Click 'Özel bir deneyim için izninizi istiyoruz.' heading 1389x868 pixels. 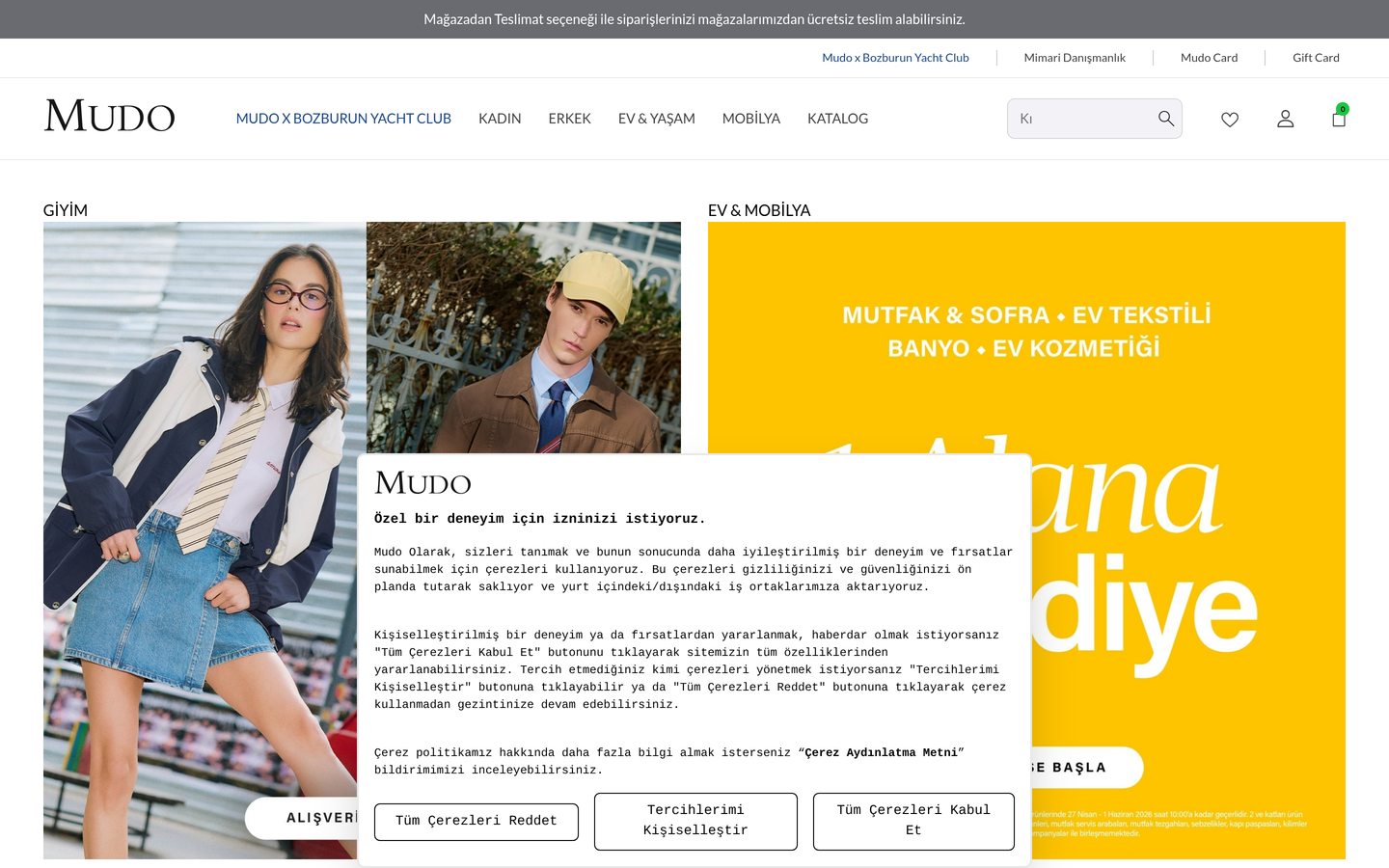tap(540, 519)
